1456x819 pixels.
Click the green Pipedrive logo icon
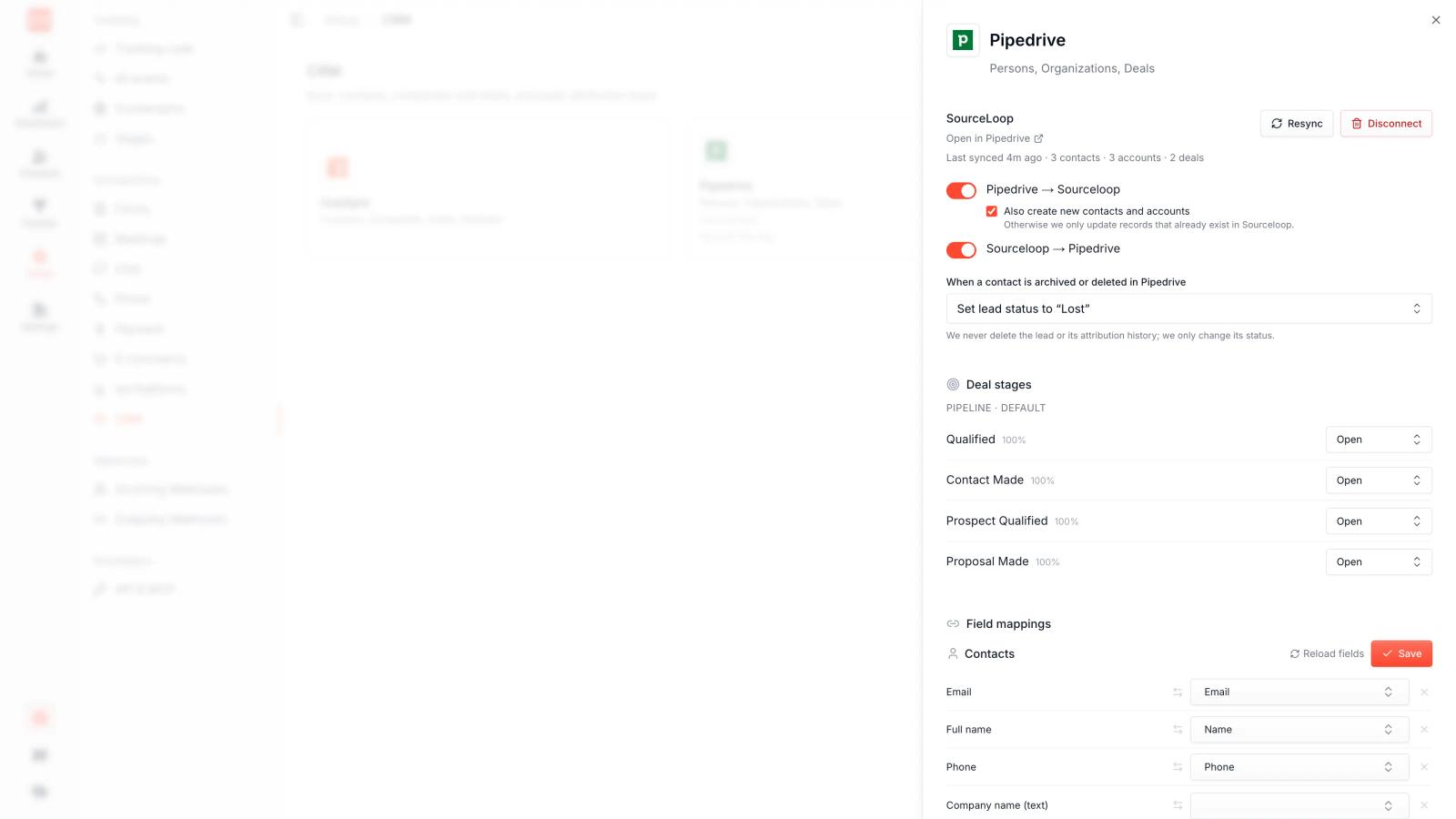963,40
